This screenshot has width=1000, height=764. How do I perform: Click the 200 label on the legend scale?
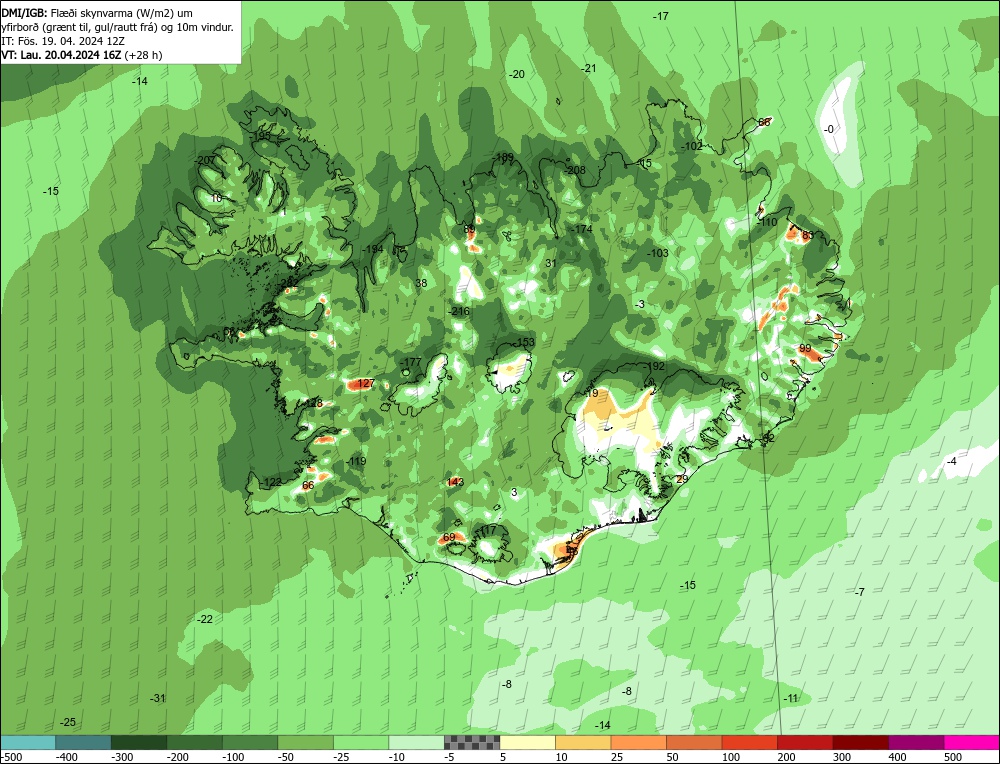787,757
